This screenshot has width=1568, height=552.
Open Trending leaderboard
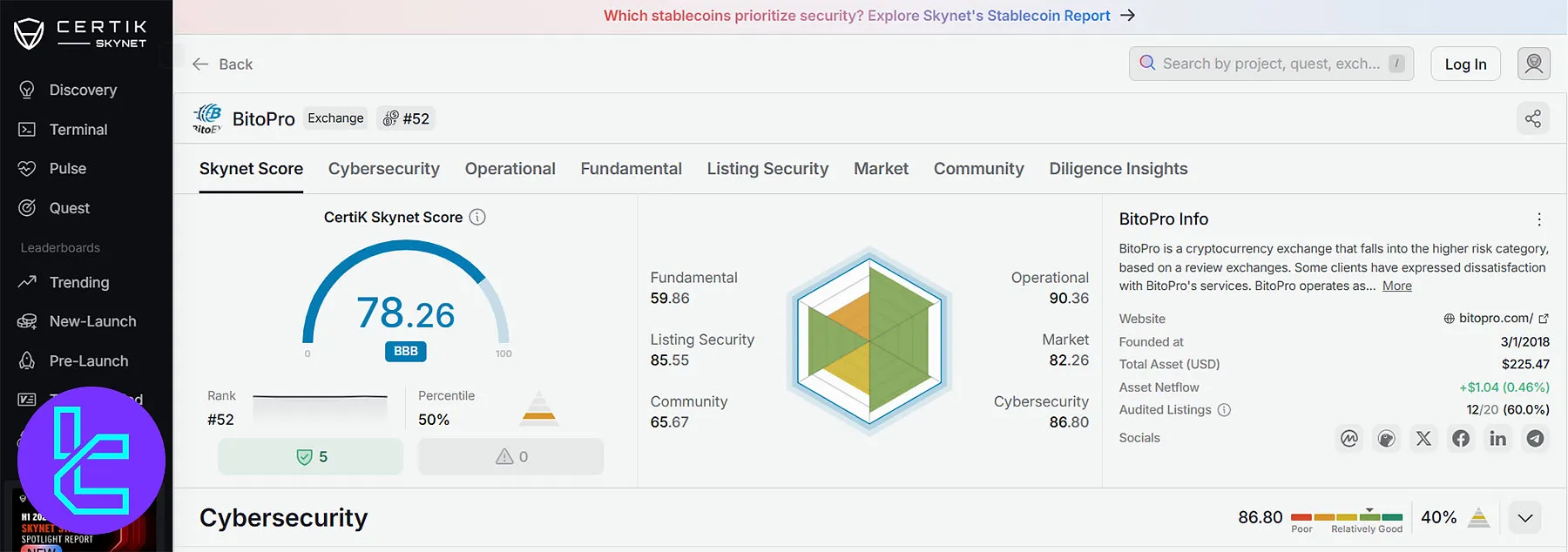click(x=79, y=282)
